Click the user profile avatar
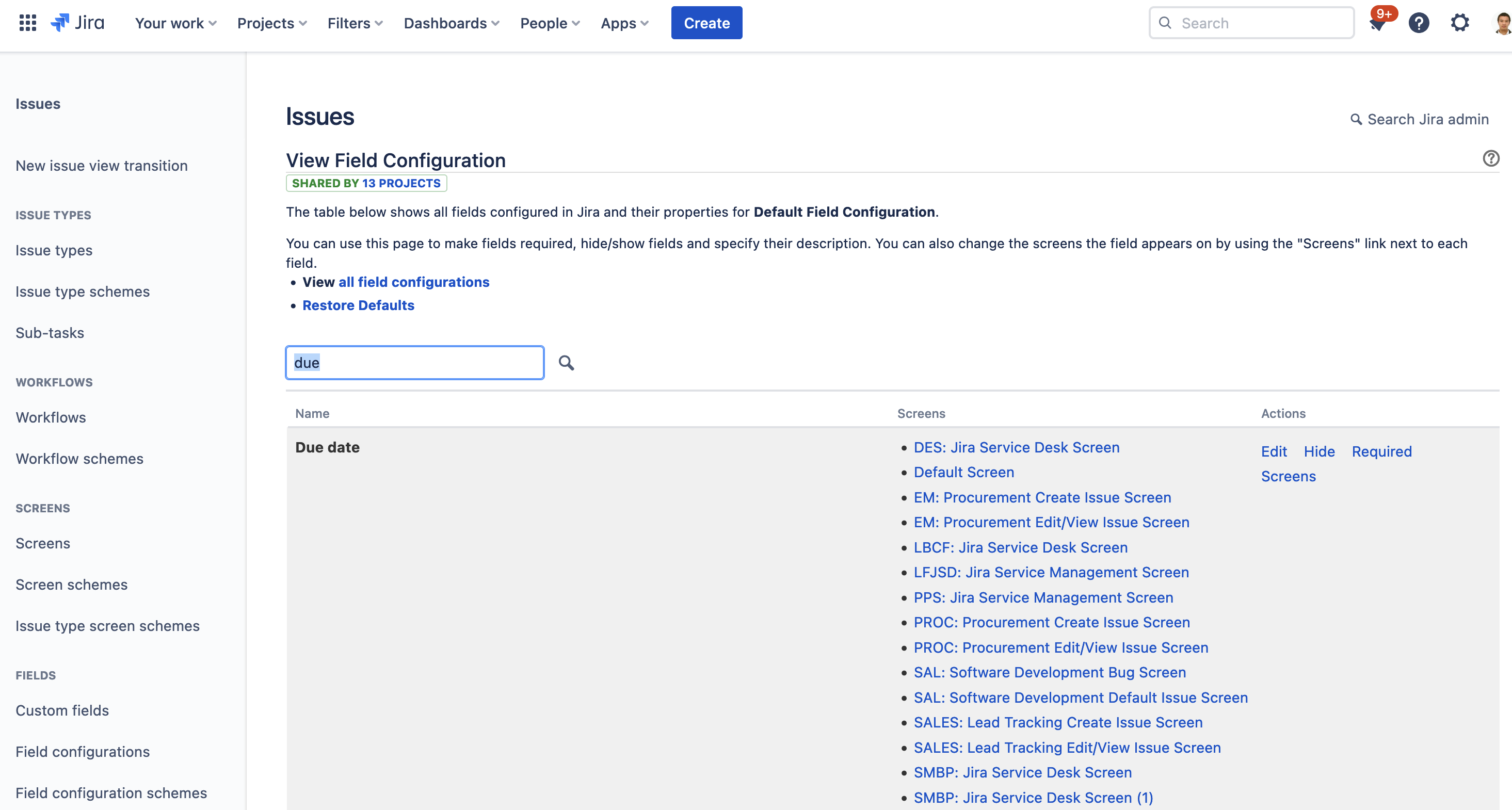This screenshot has height=810, width=1512. click(1502, 24)
